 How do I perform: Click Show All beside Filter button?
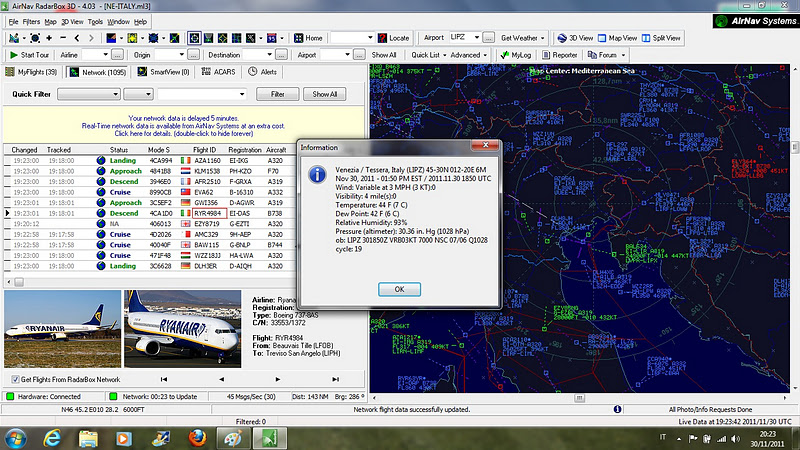(324, 94)
